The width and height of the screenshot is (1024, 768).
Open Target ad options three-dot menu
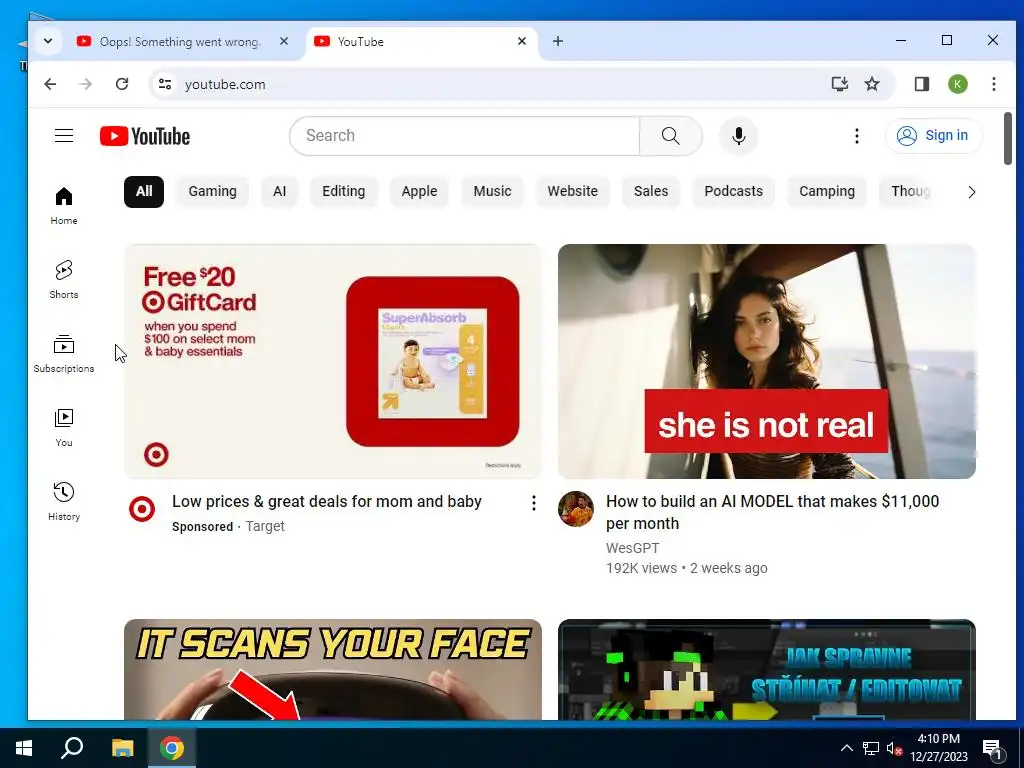point(534,503)
